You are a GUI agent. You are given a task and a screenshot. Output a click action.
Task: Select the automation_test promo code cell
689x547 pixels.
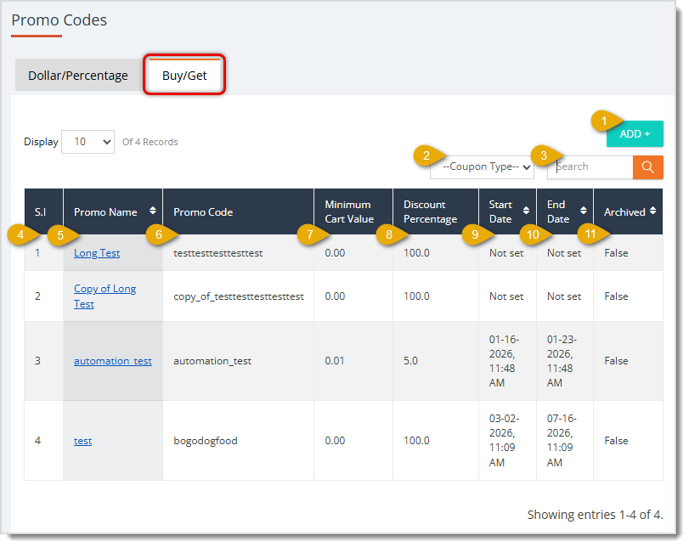(212, 361)
